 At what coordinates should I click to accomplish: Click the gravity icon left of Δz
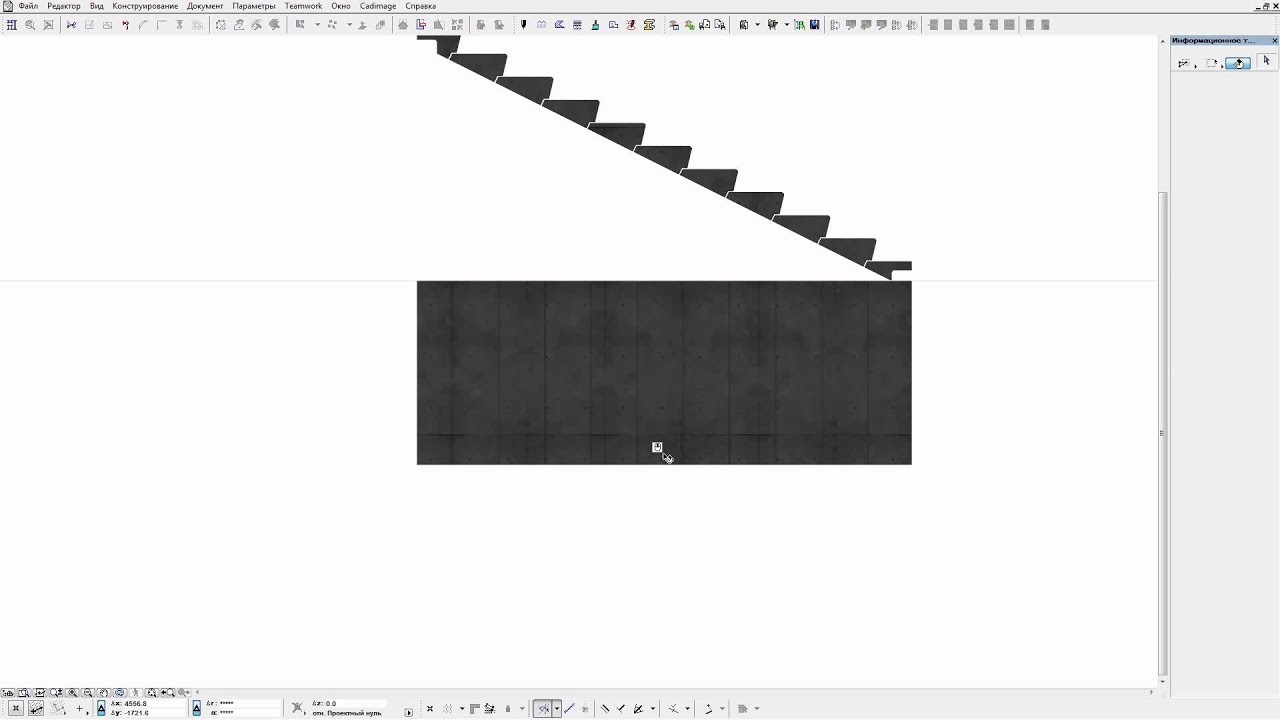tap(297, 708)
